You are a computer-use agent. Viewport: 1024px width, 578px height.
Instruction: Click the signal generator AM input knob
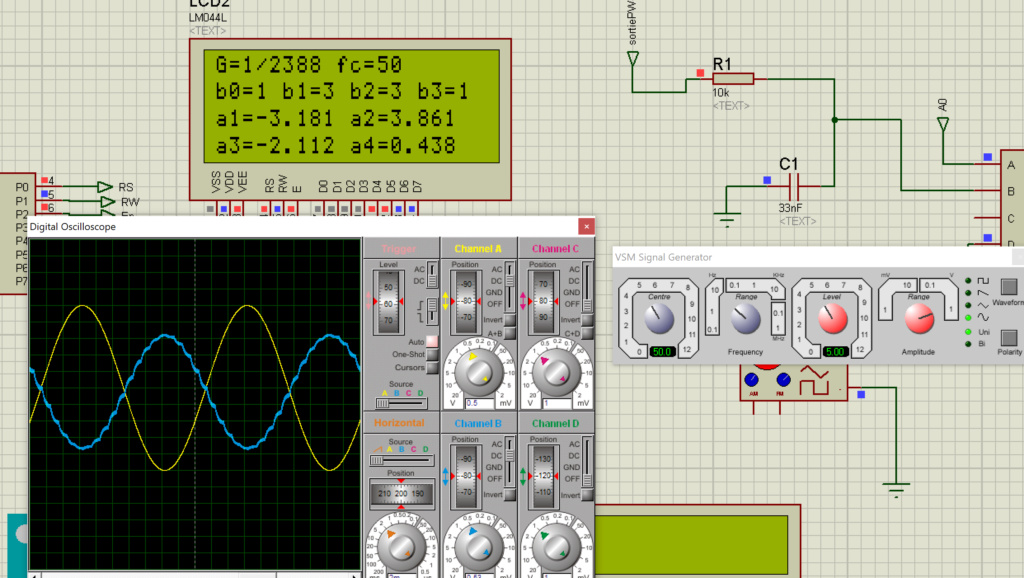coord(752,379)
